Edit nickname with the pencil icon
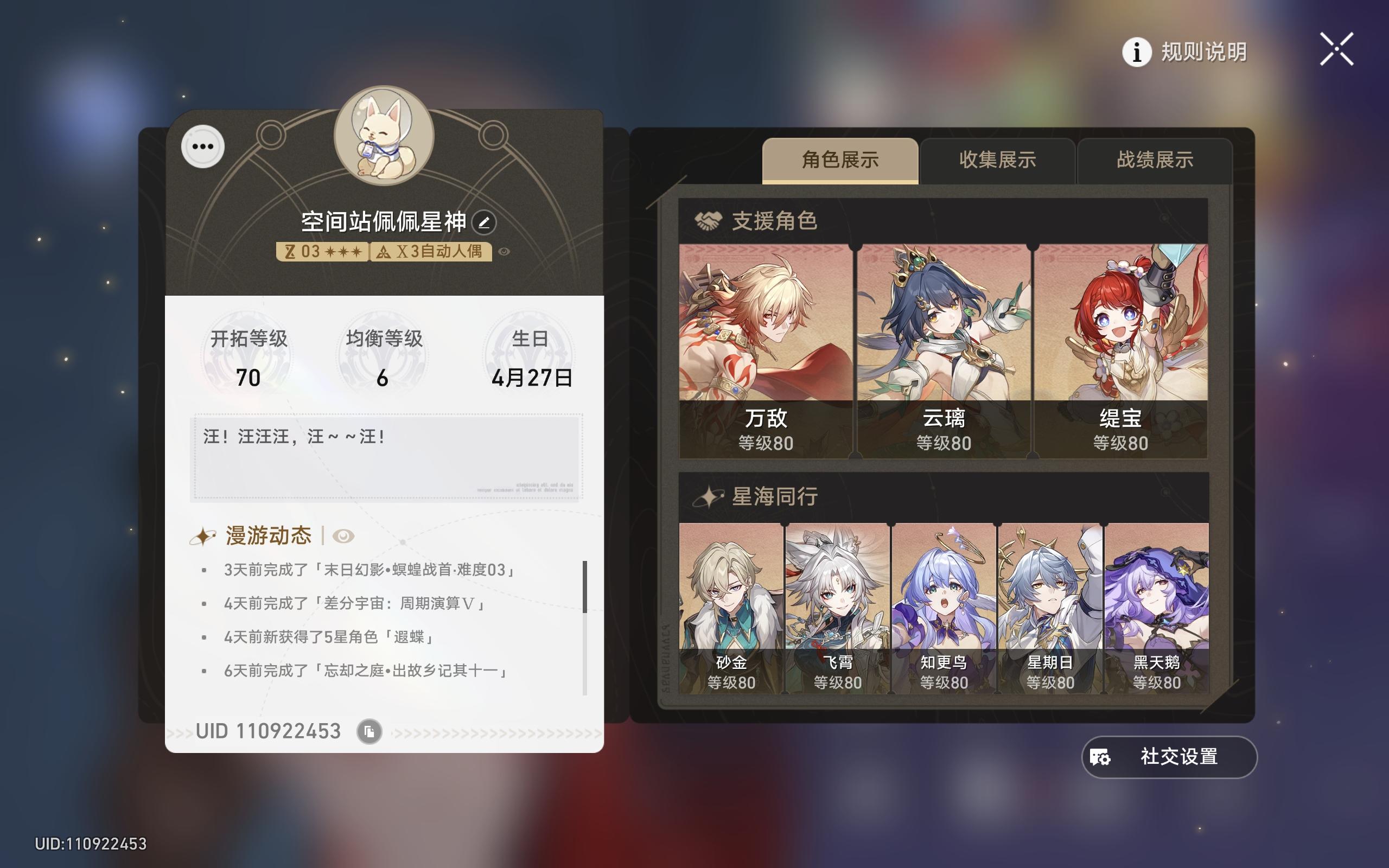Screen dimensions: 1389x868 click(x=484, y=222)
